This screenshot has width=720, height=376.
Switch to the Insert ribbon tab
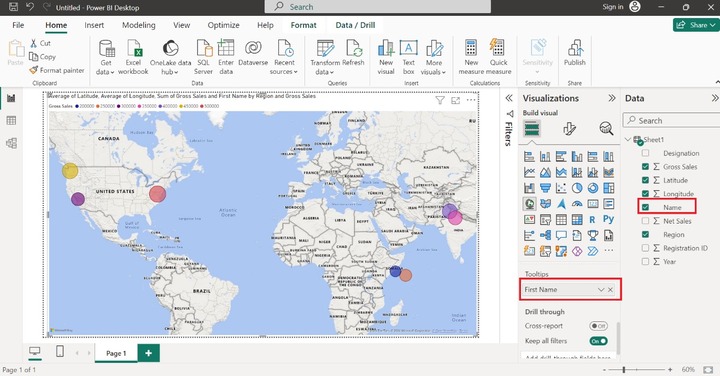click(94, 25)
